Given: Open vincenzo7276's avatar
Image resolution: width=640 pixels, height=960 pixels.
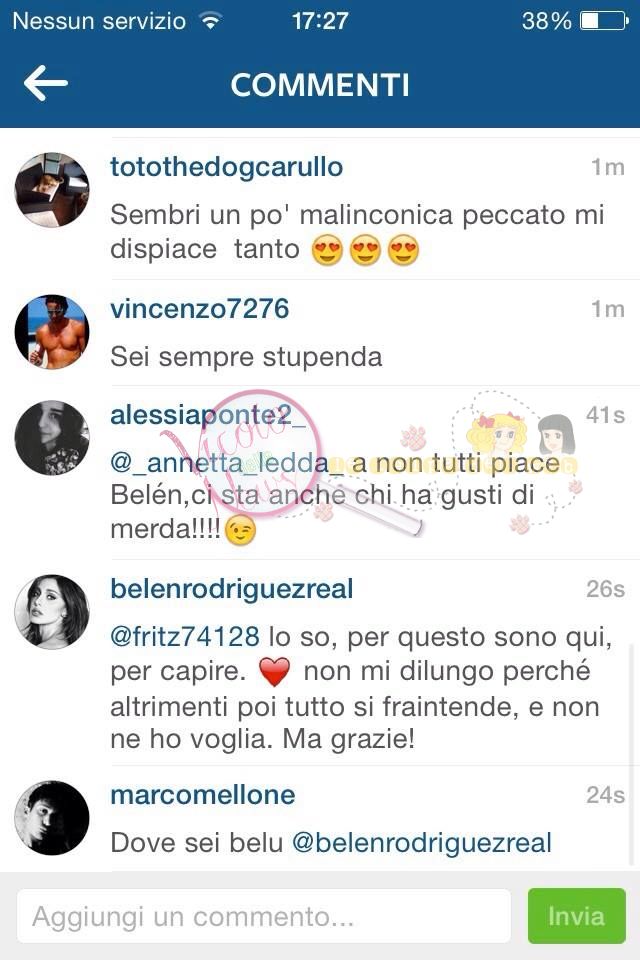Looking at the screenshot, I should click(52, 332).
